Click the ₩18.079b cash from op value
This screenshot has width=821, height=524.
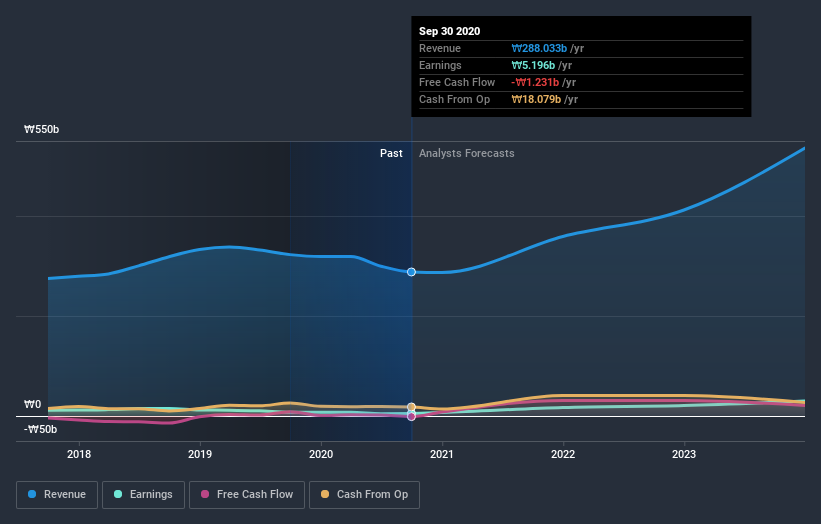tap(536, 99)
